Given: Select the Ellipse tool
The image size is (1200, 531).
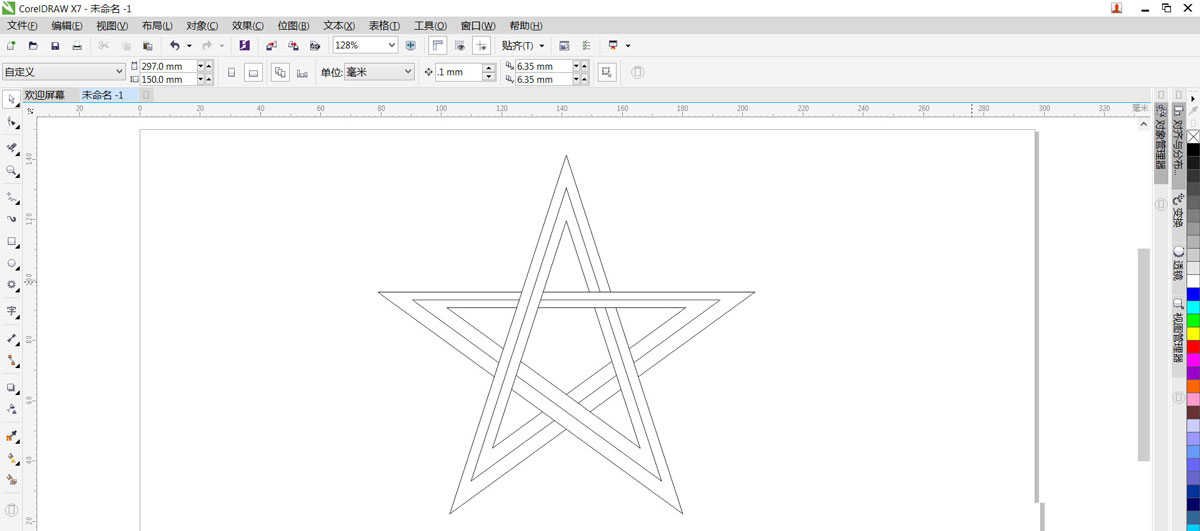Looking at the screenshot, I should (12, 264).
